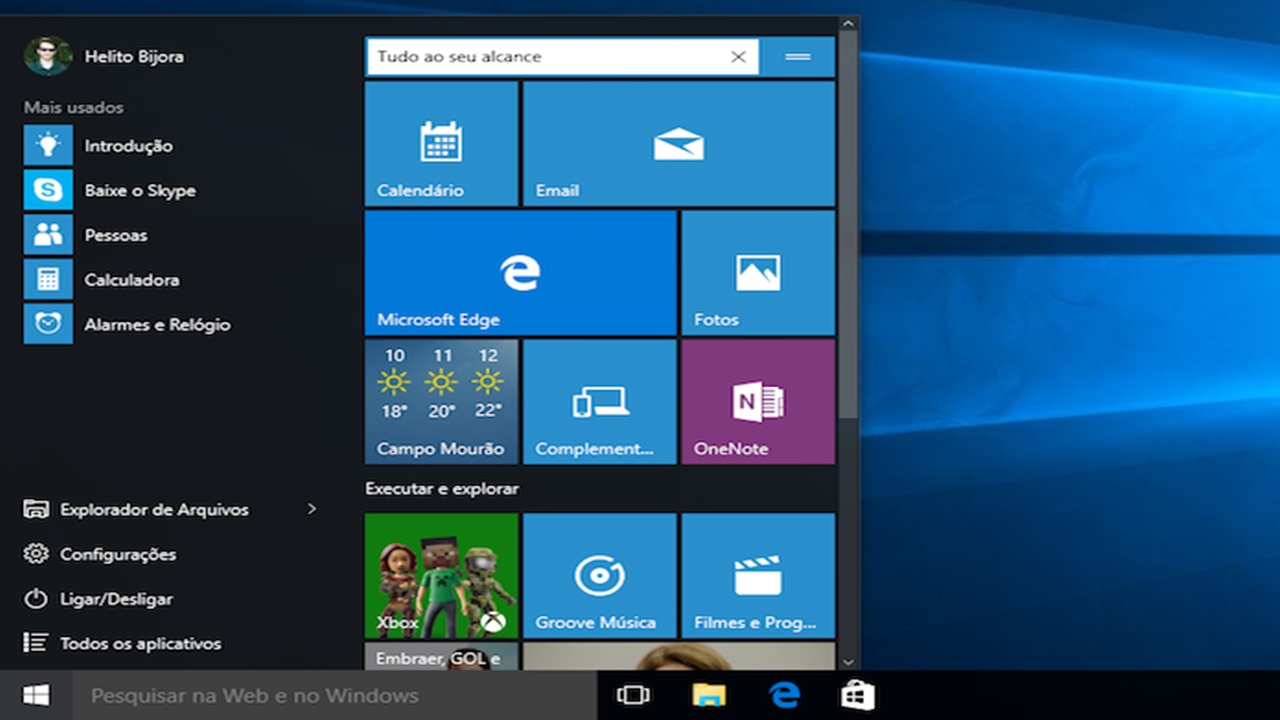Open Pessoas from the list
This screenshot has height=720, width=1280.
click(116, 235)
